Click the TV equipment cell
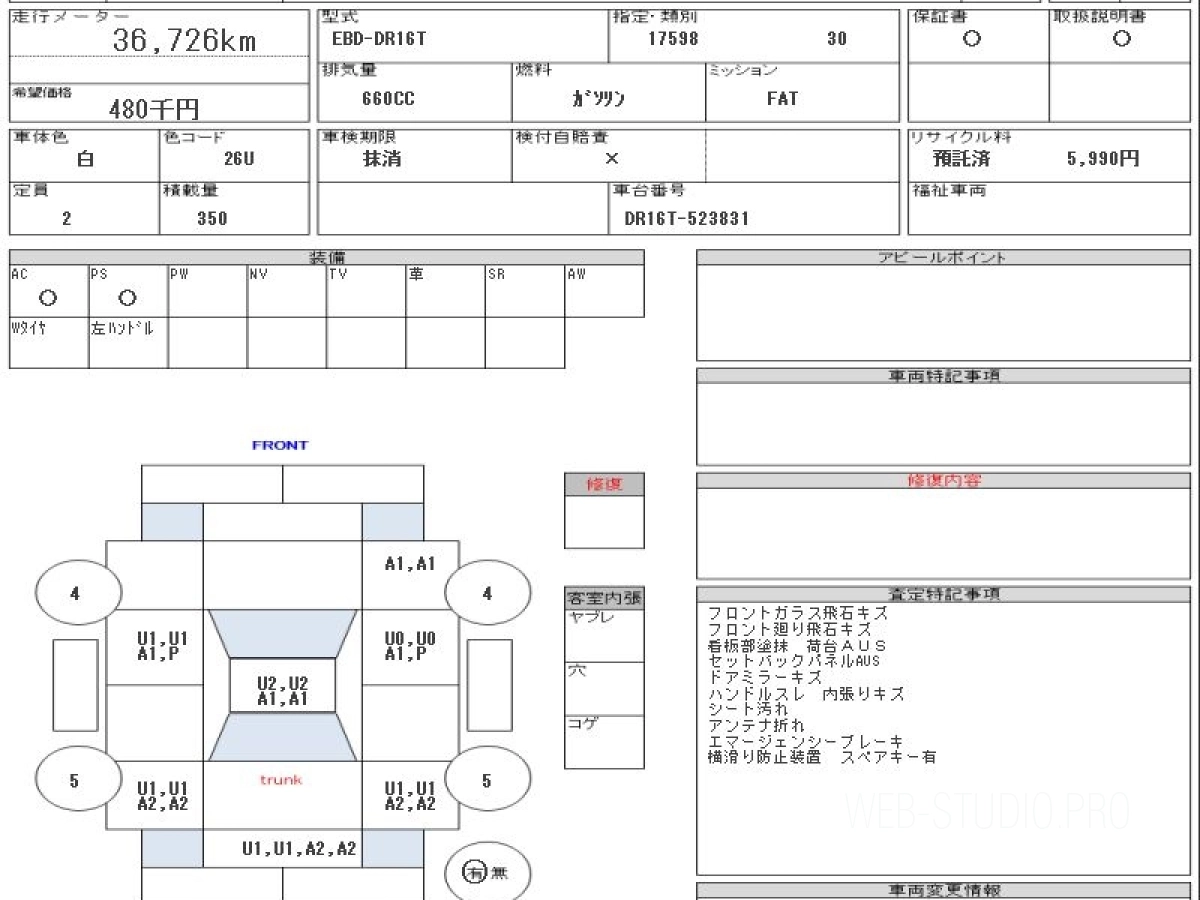 pyautogui.click(x=366, y=291)
